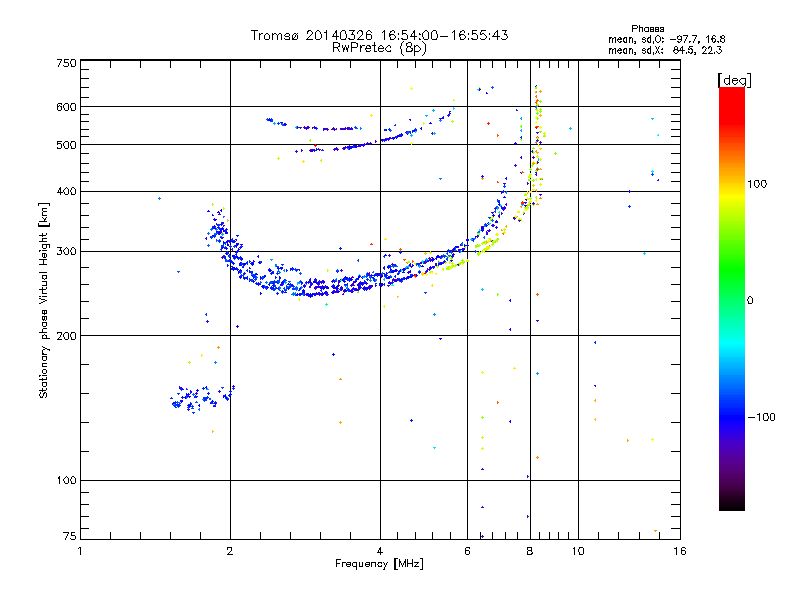Click the [deg] label above the colorbar
The width and height of the screenshot is (800, 600).
click(x=734, y=80)
